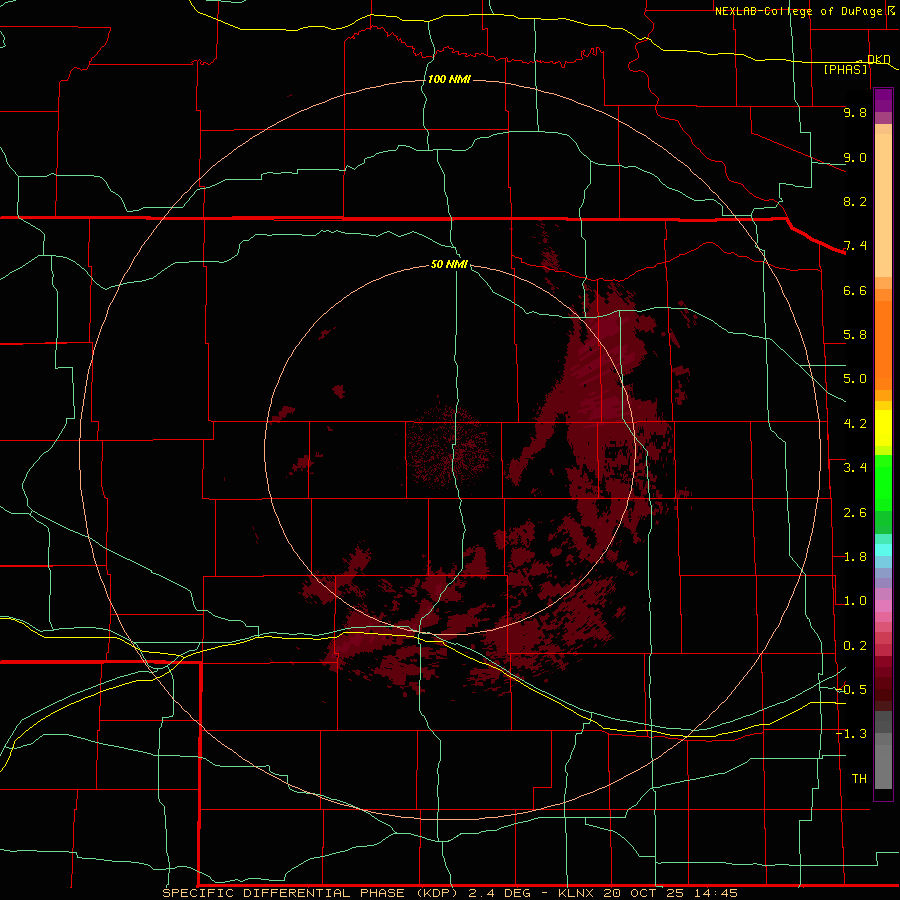Click the 8.2 value on the color scale
900x900 pixels.
click(x=855, y=201)
